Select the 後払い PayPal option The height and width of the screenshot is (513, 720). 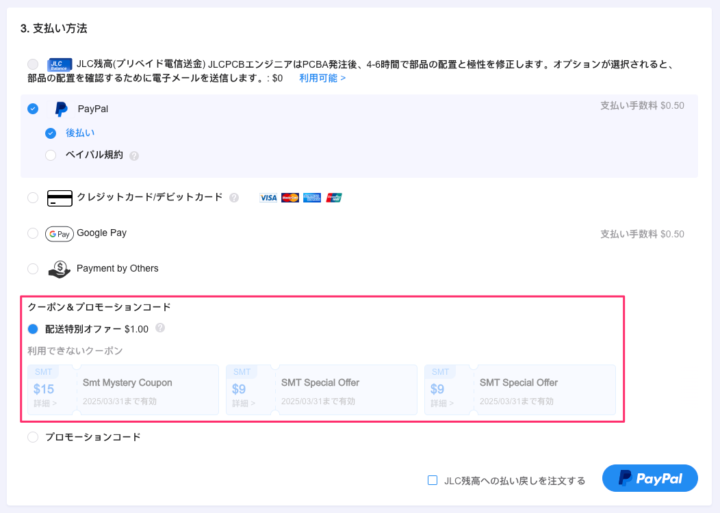(x=51, y=132)
